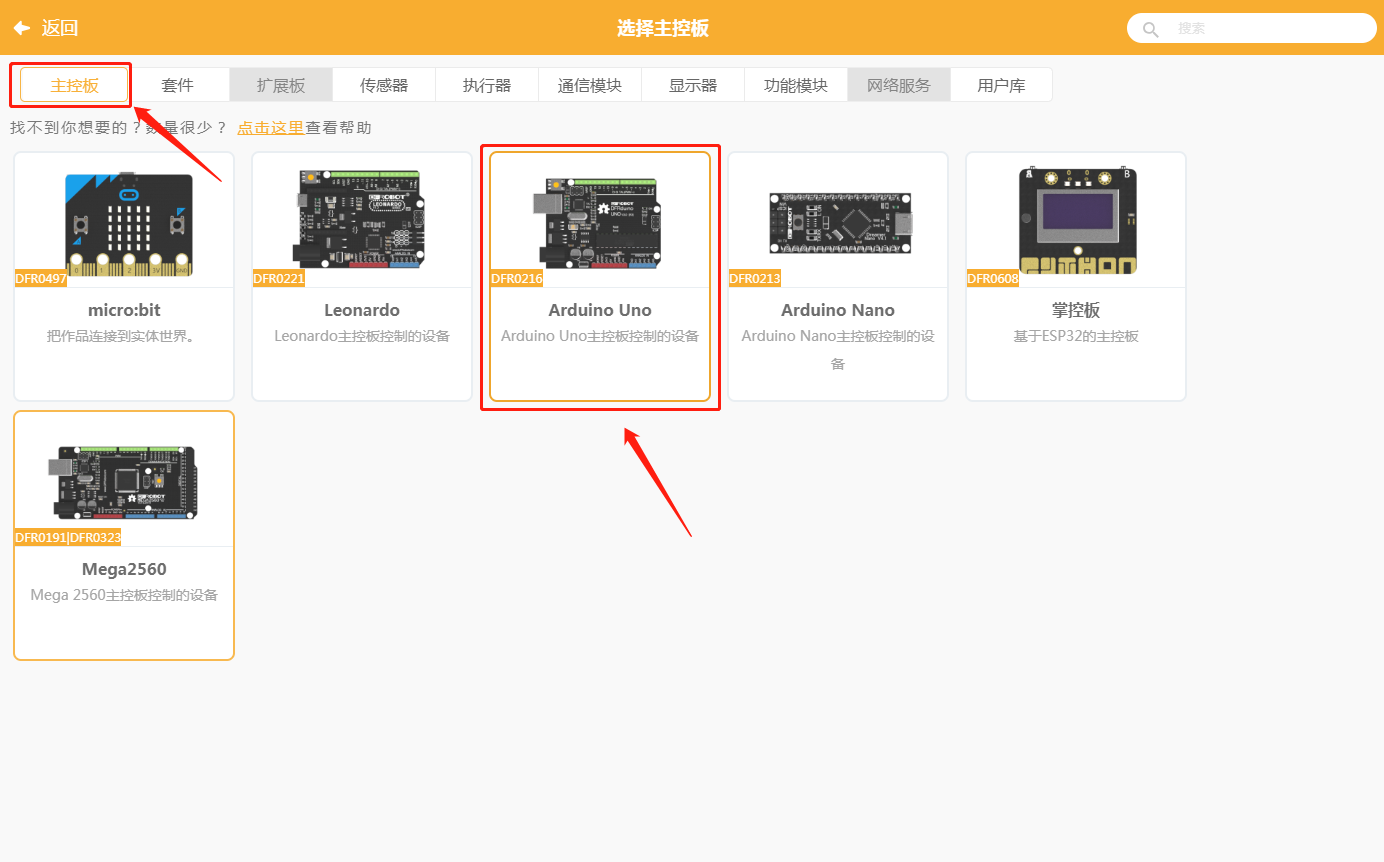Select the 通信模块 tab

(590, 85)
